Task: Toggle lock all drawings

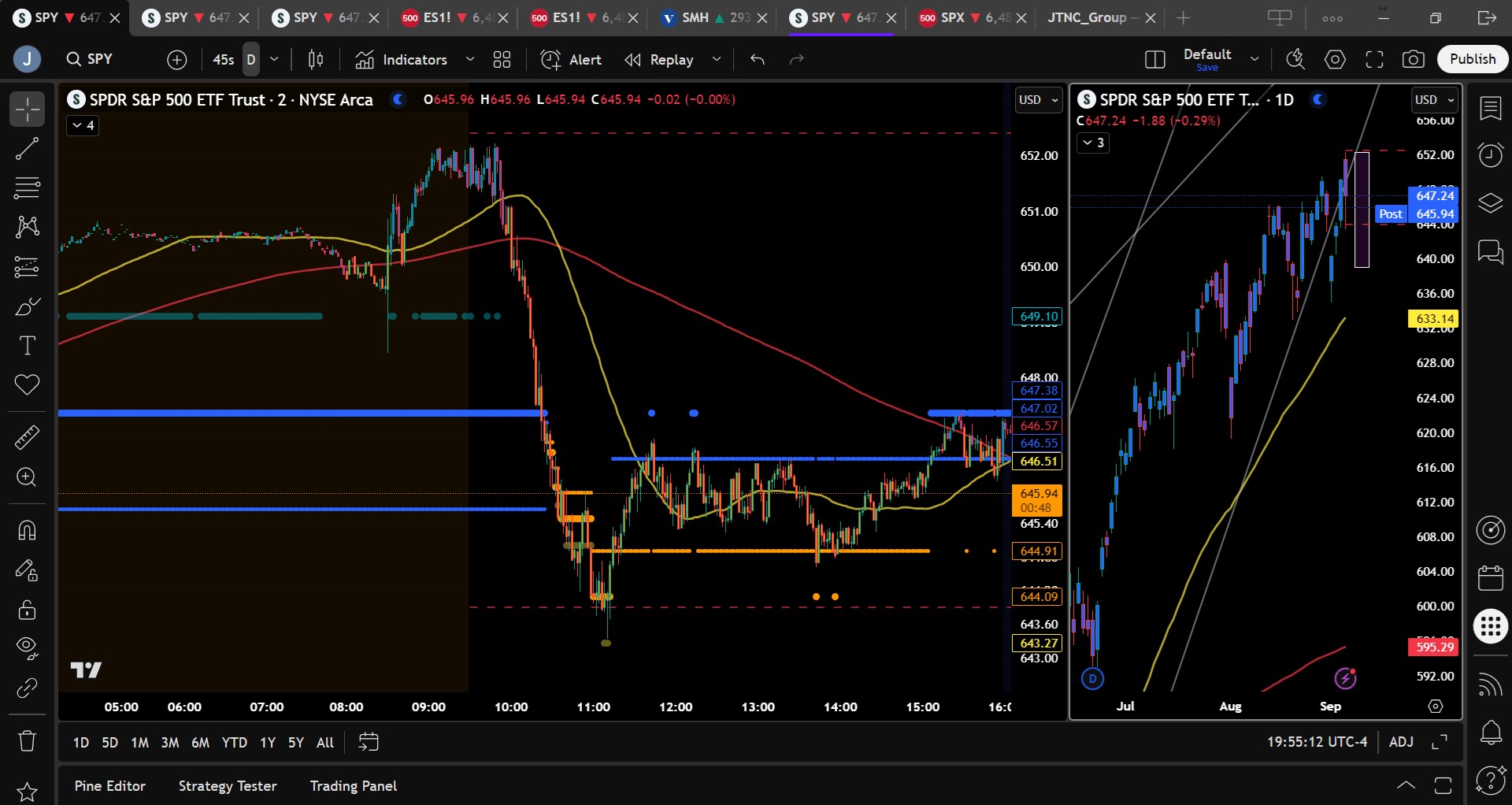Action: pos(27,610)
